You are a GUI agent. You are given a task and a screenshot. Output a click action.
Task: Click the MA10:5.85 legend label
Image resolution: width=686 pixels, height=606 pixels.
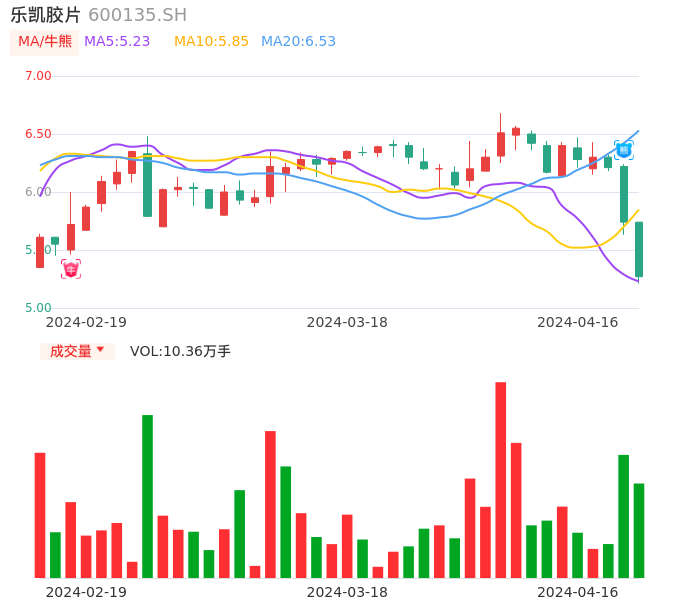[x=211, y=42]
